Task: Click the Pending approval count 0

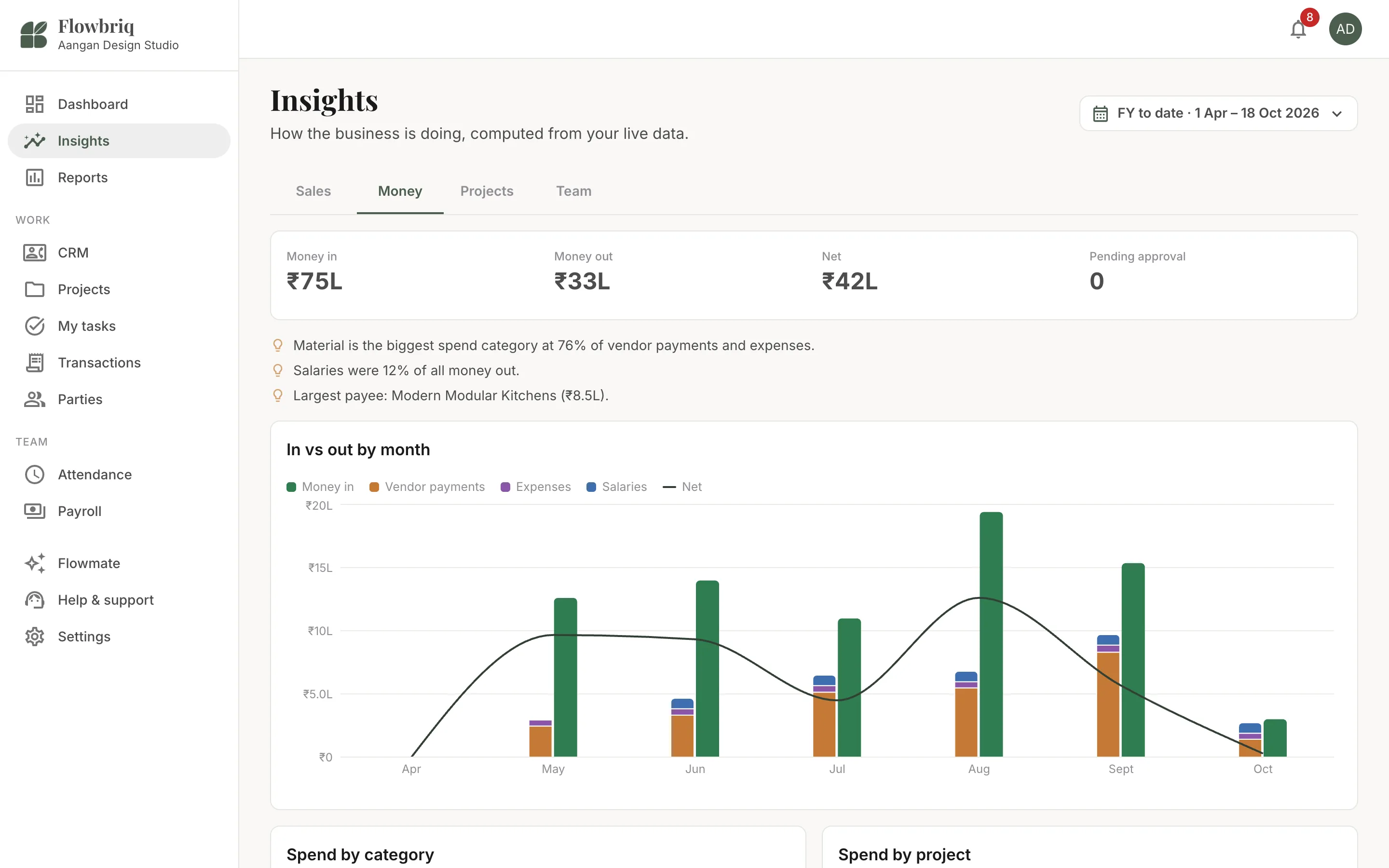Action: click(1096, 281)
